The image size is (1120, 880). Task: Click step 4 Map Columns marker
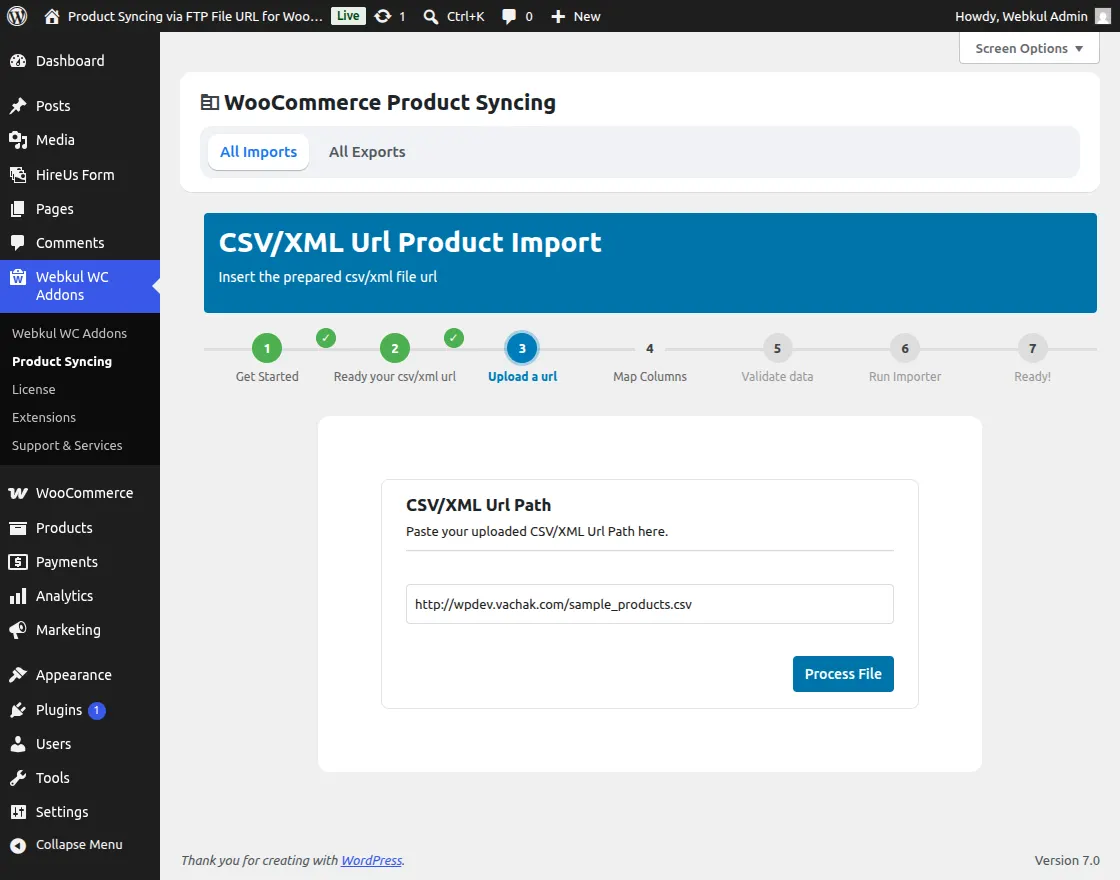click(650, 349)
